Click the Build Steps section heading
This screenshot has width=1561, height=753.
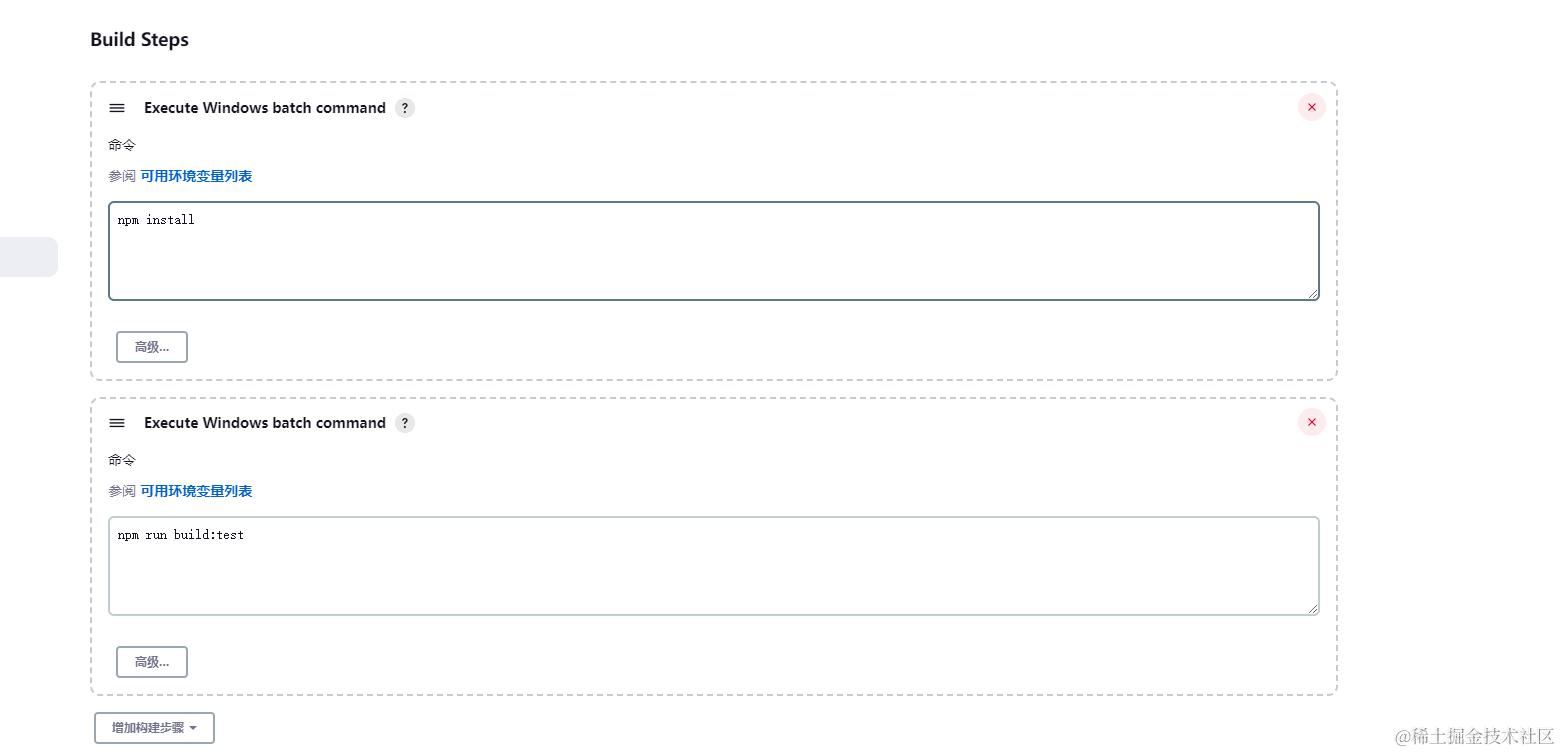click(139, 40)
